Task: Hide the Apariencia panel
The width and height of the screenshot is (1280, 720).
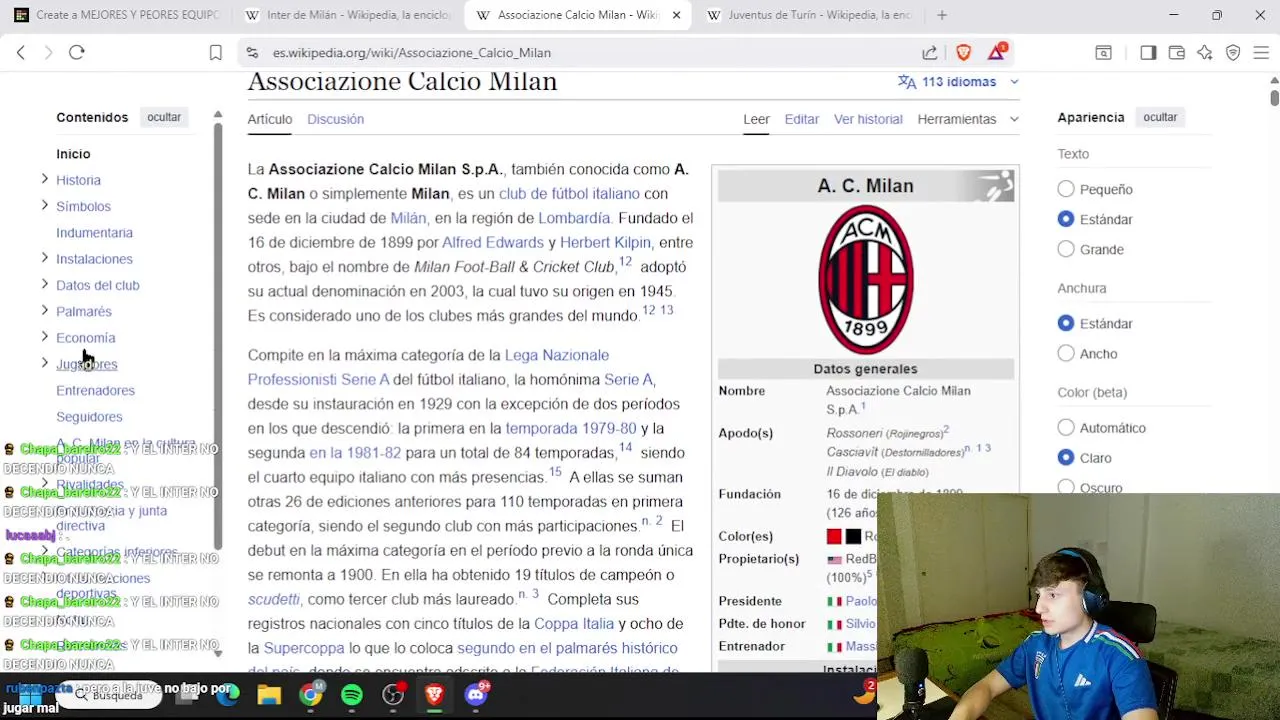Action: click(1160, 117)
